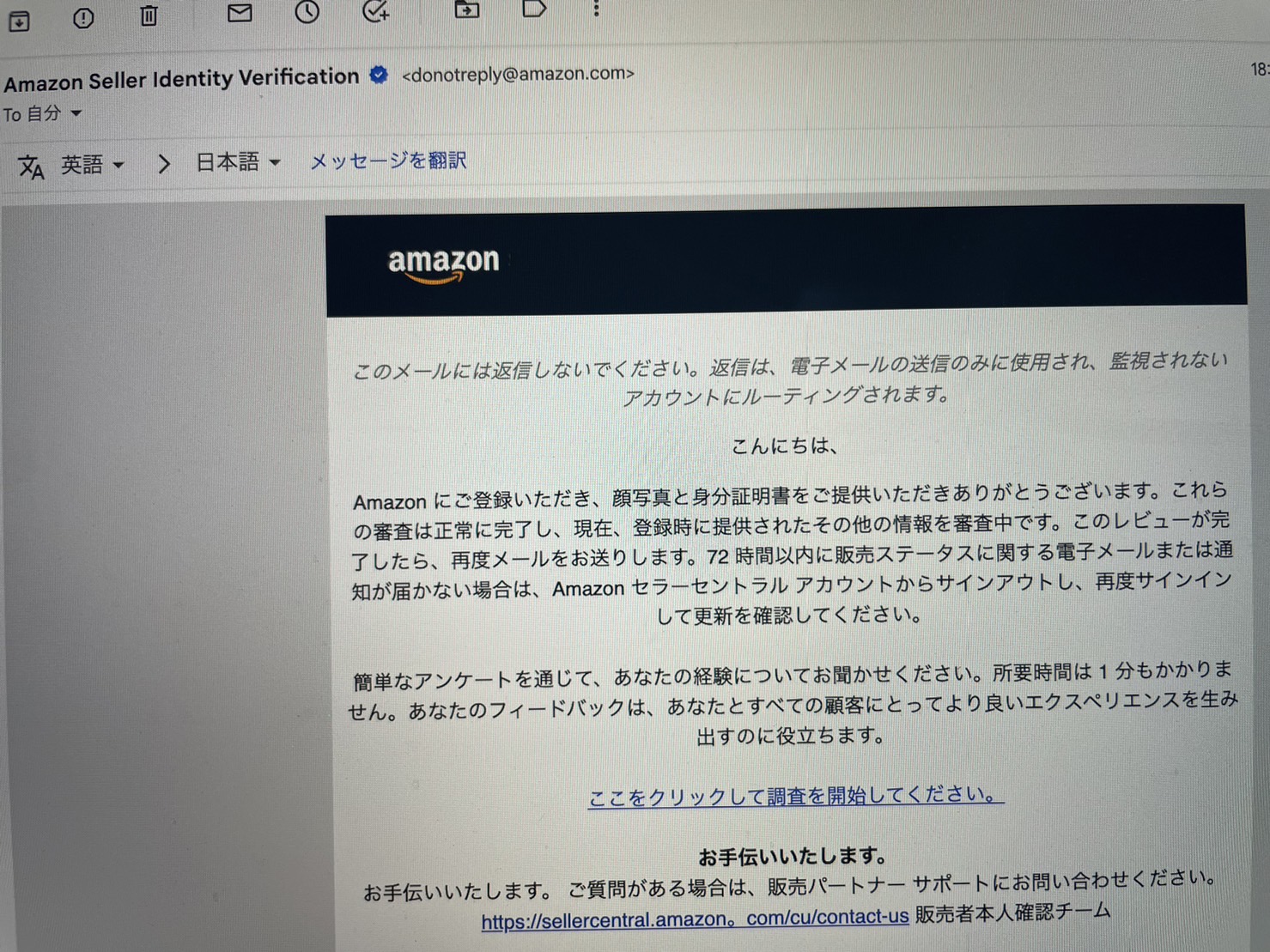Viewport: 1270px width, 952px height.
Task: Click the amazon logo in the banner
Action: pyautogui.click(x=443, y=263)
